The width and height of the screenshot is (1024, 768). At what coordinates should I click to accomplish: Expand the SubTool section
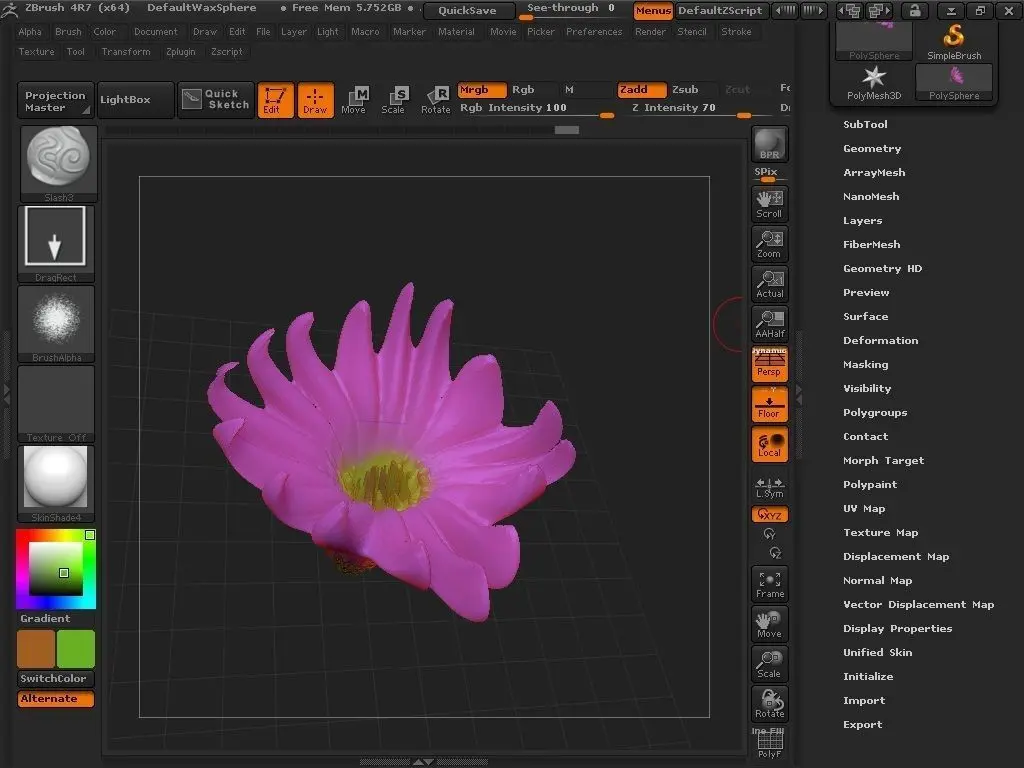pos(865,124)
